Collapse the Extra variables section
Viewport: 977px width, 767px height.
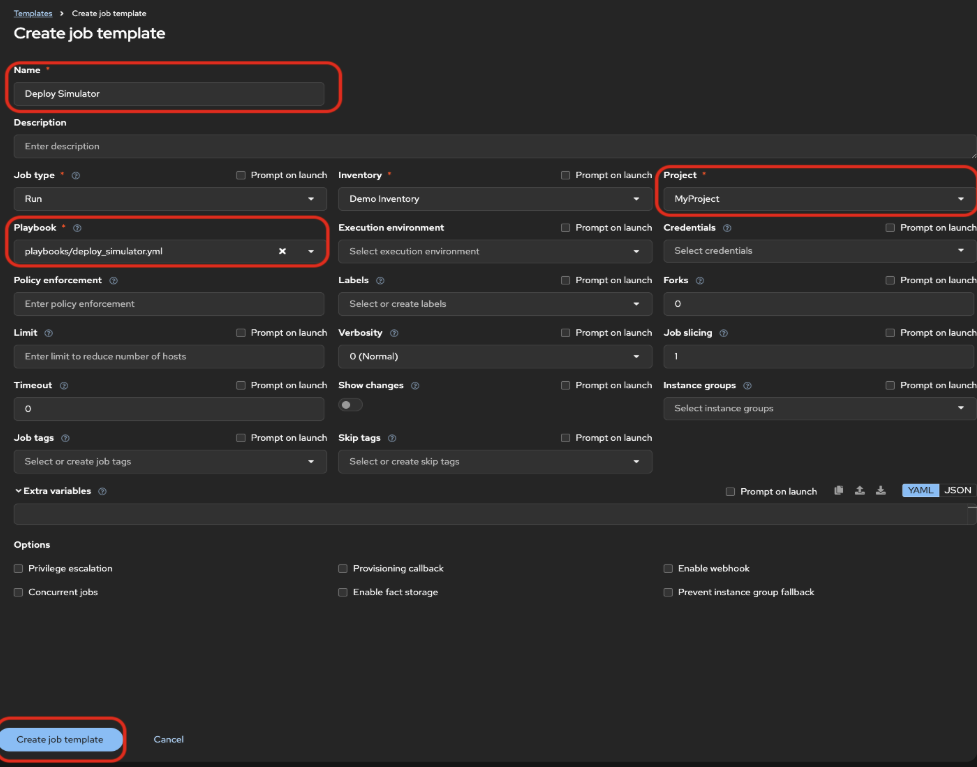point(18,491)
